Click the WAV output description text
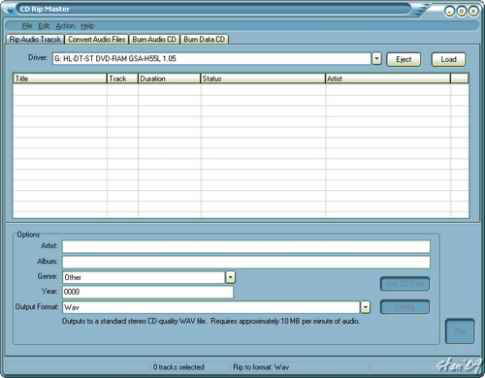Viewport: 485px width, 378px height. tap(211, 322)
